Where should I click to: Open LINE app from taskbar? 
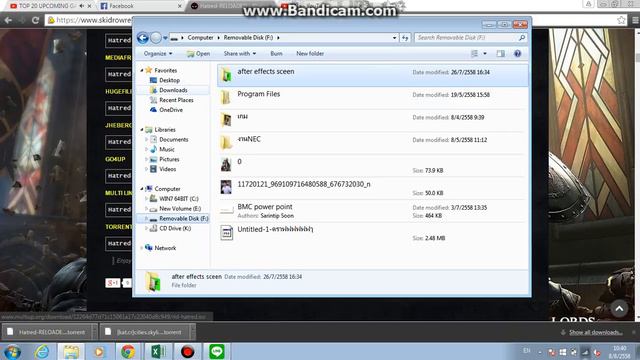point(217,352)
